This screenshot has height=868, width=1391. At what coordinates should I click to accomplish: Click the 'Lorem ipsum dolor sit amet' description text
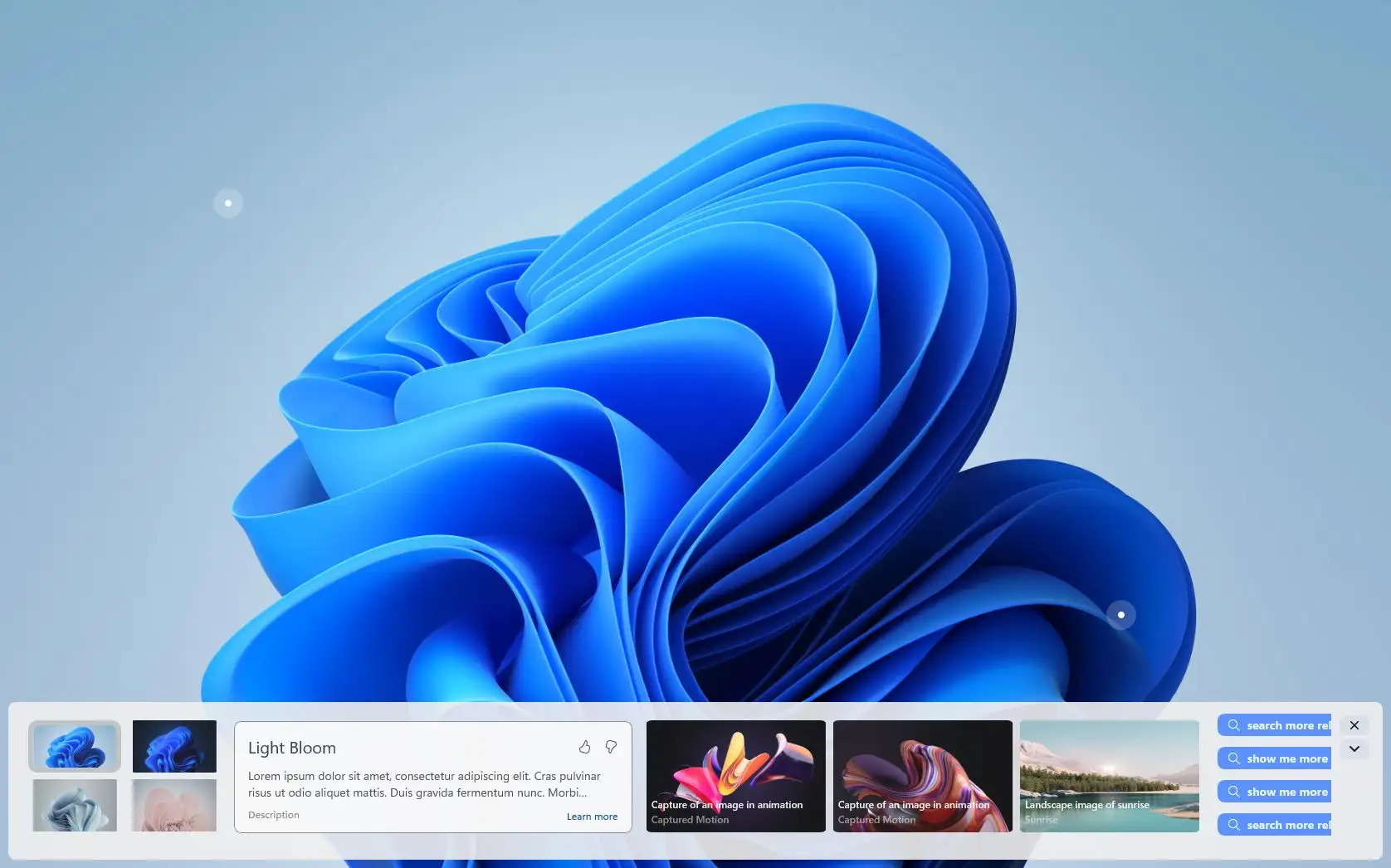tap(424, 784)
